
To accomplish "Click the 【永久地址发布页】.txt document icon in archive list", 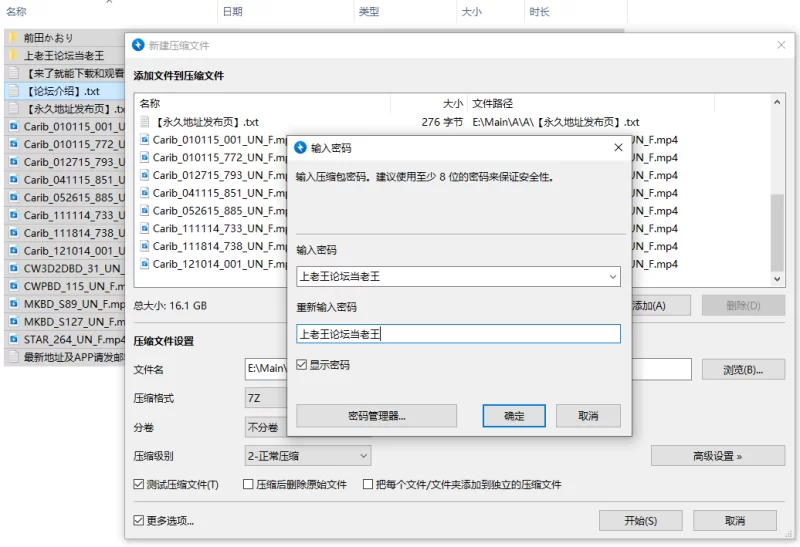I will pyautogui.click(x=145, y=122).
